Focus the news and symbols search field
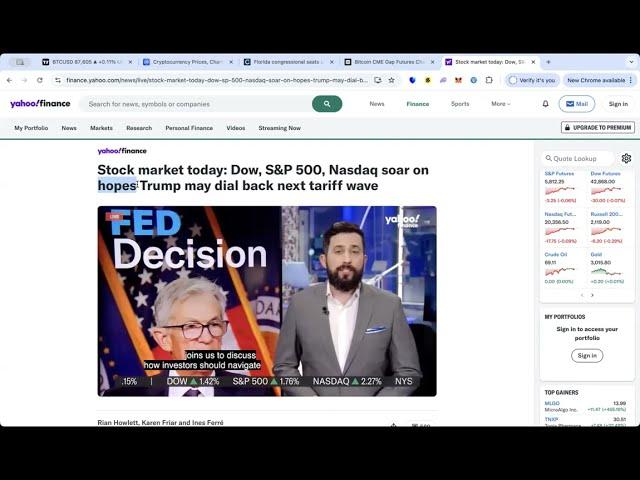The width and height of the screenshot is (640, 480). coord(196,104)
